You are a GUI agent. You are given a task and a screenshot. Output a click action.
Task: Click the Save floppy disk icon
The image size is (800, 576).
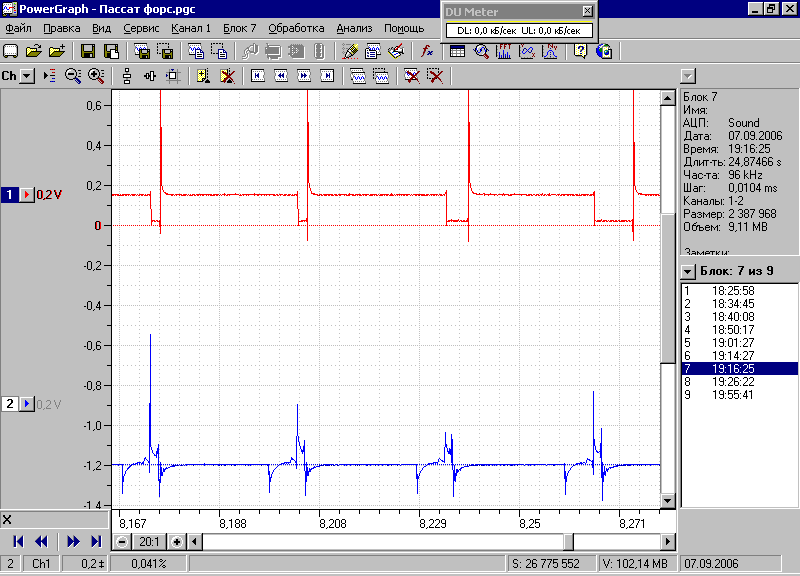click(x=88, y=51)
